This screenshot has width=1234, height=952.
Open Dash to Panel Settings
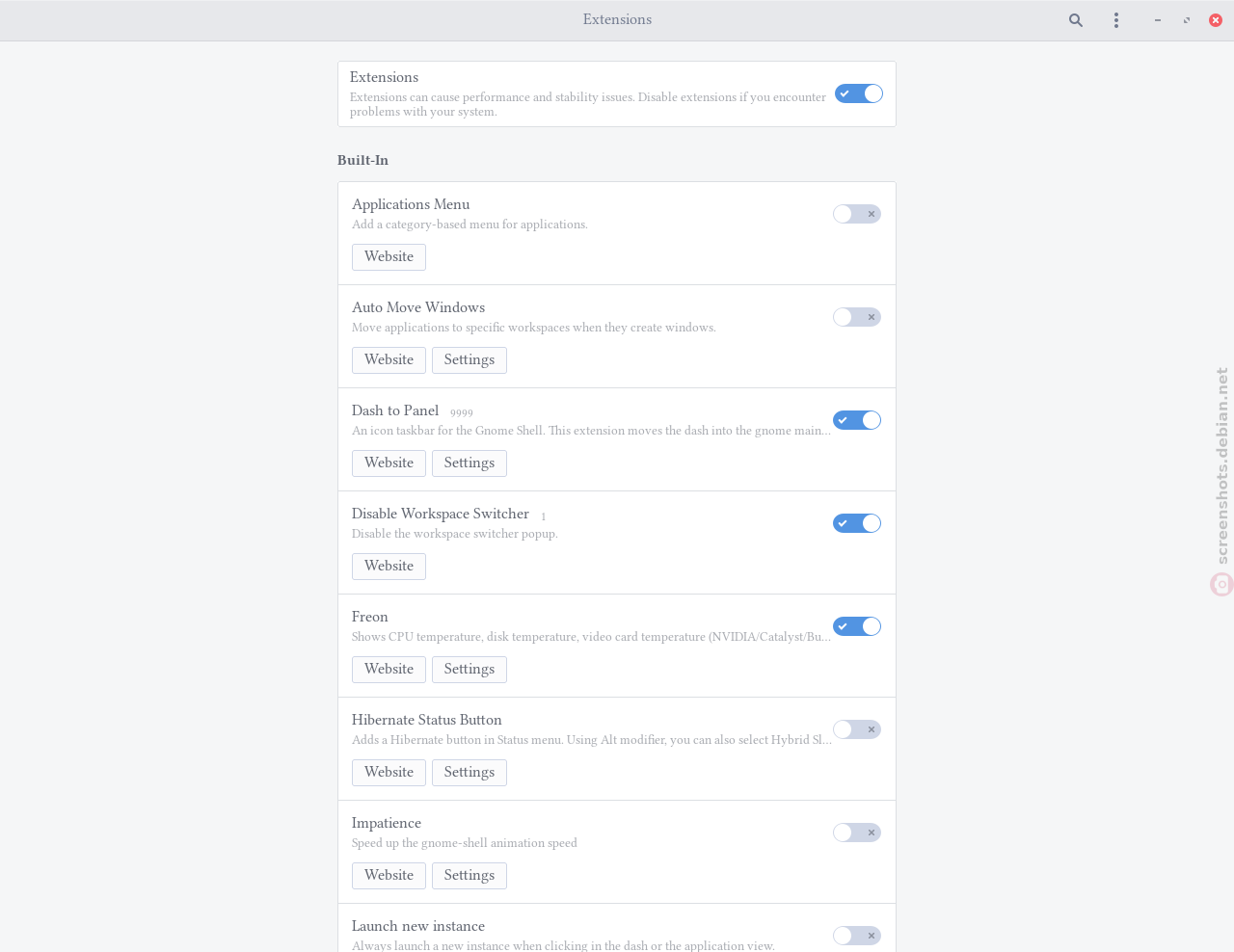coord(469,463)
